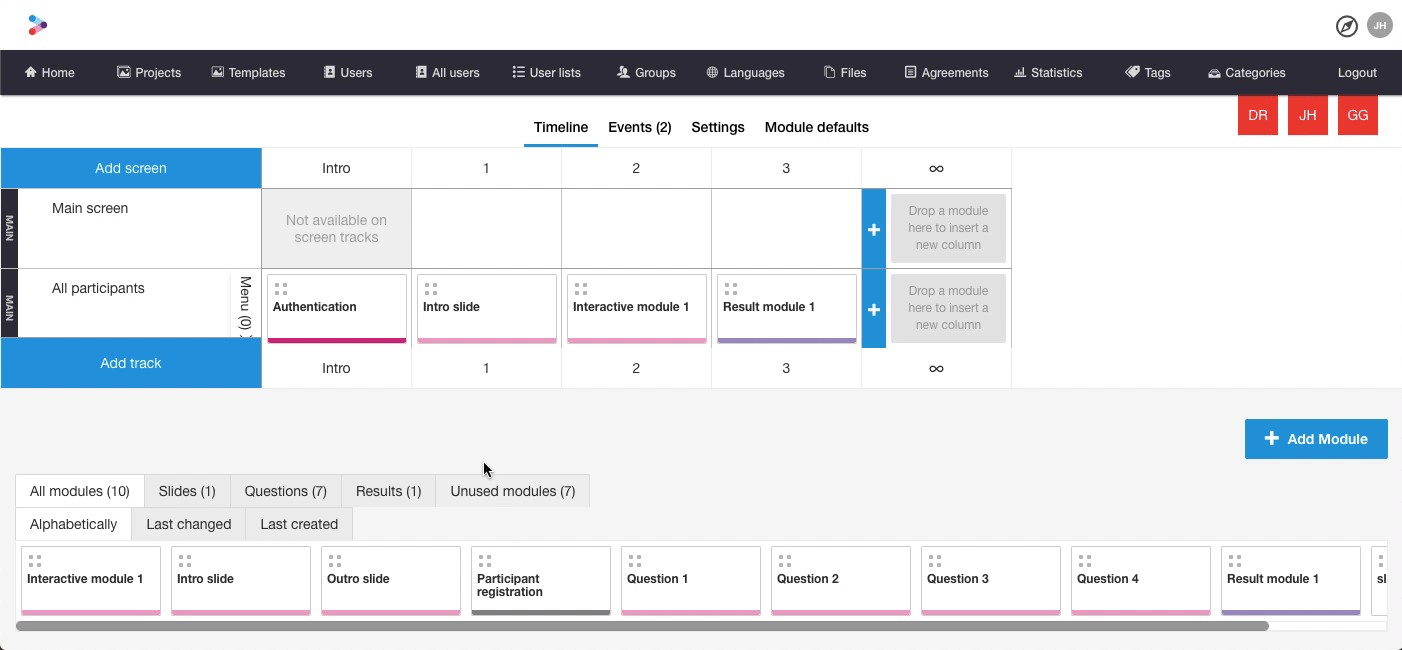The image size is (1402, 650).
Task: Click the Add Module button
Action: (x=1315, y=439)
